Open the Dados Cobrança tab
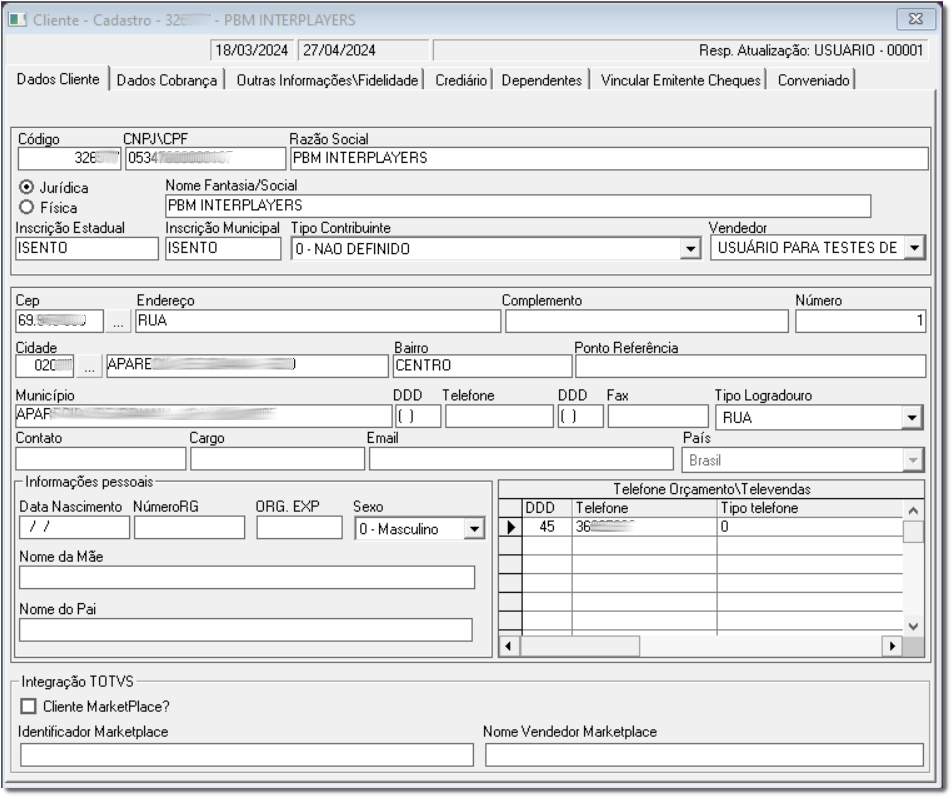The height and width of the screenshot is (797, 952). pyautogui.click(x=166, y=80)
